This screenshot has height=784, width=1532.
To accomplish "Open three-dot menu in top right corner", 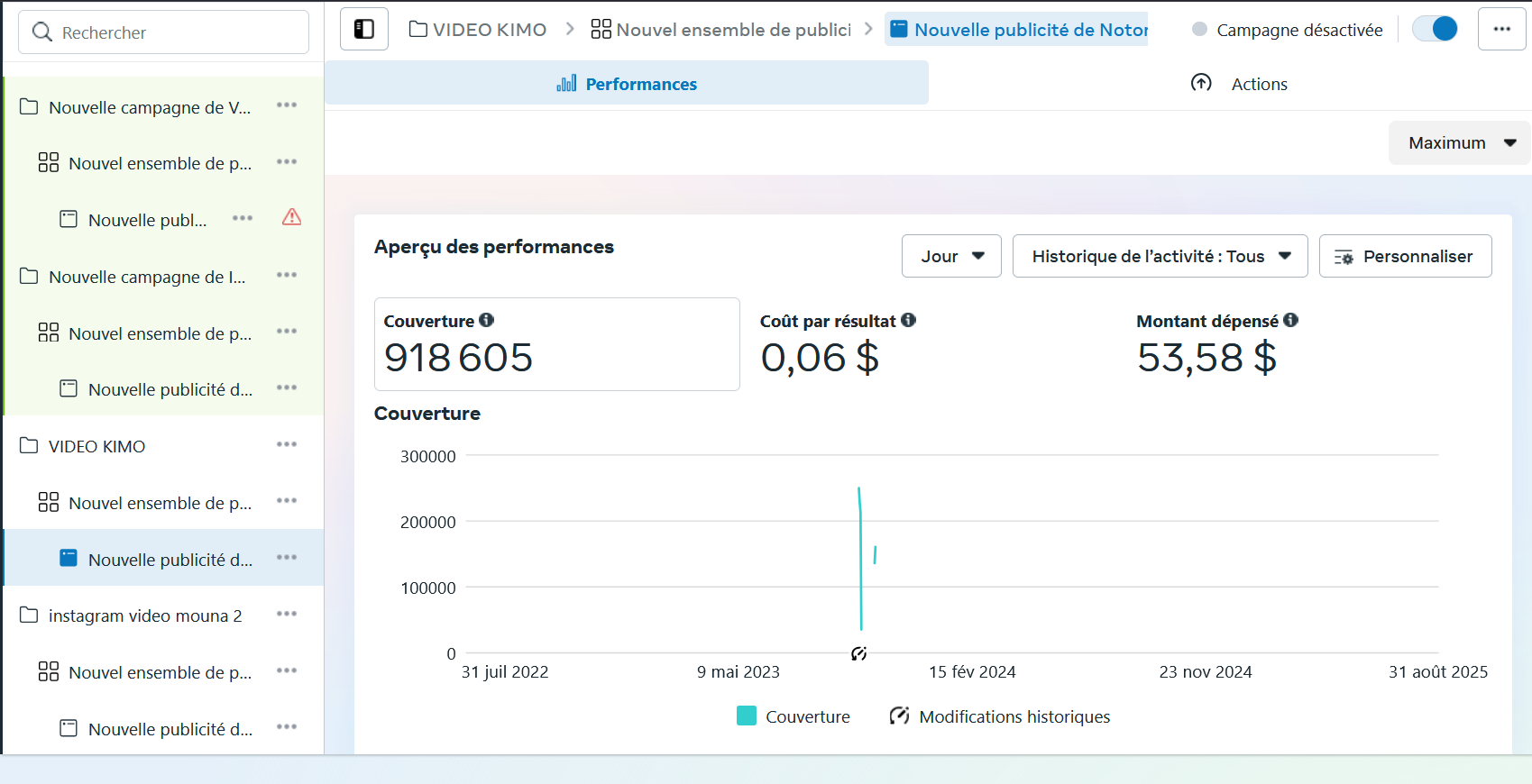I will point(1501,30).
